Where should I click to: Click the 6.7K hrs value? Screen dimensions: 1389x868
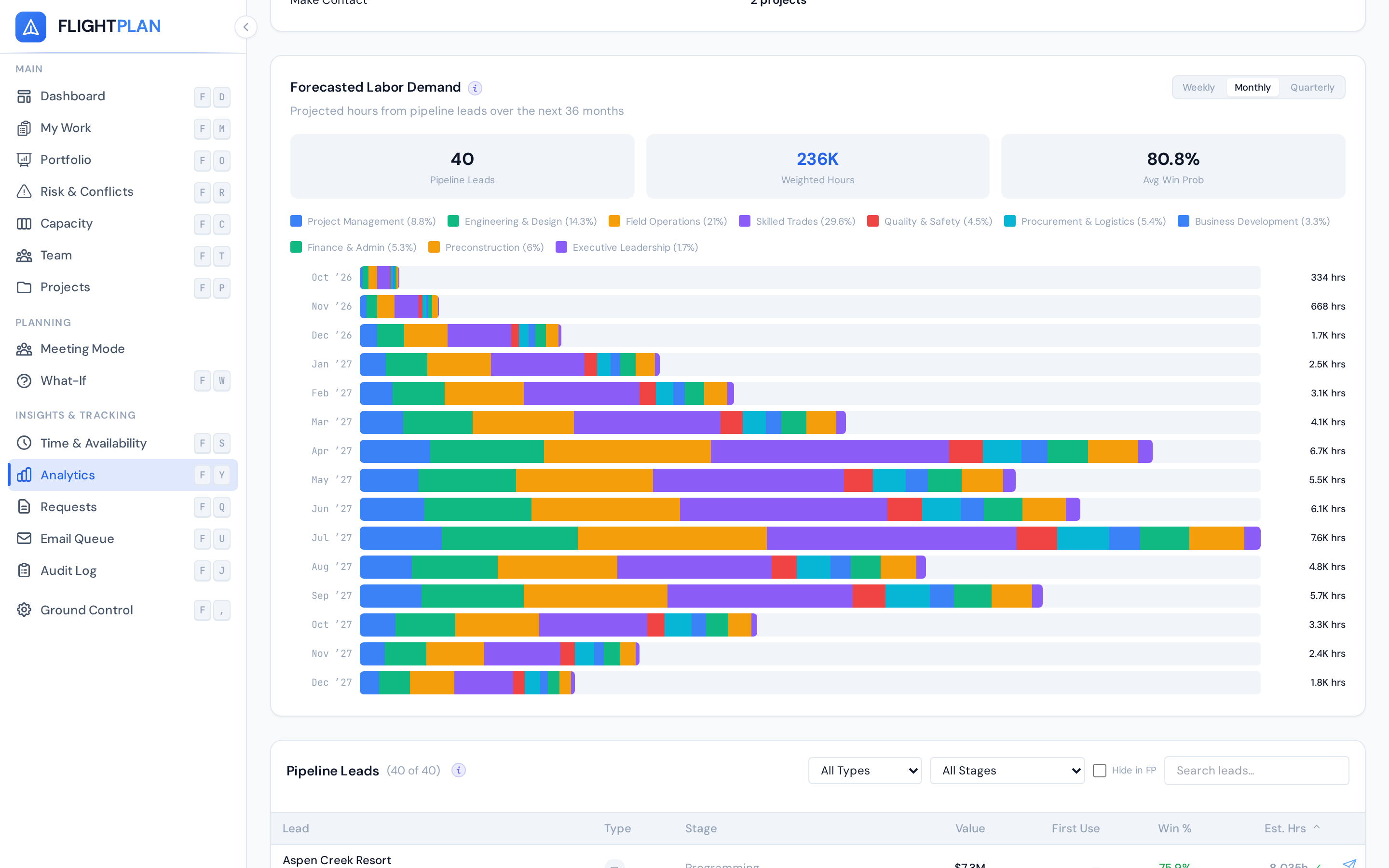click(1328, 451)
